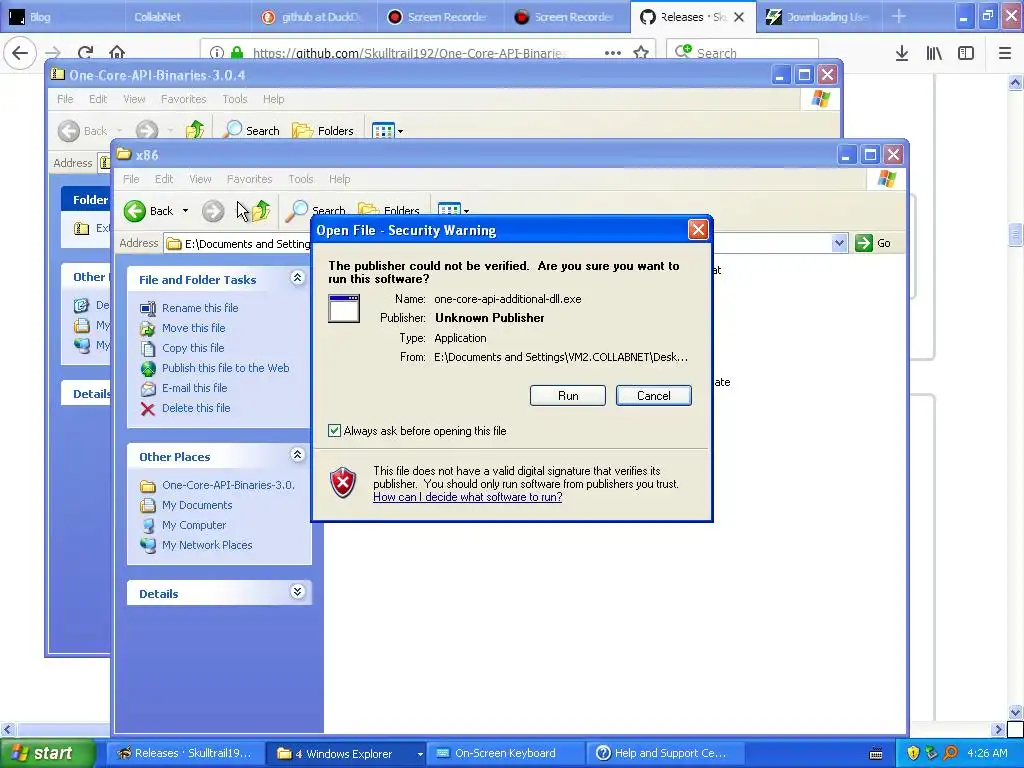The height and width of the screenshot is (768, 1024).
Task: Open browser Downloads arrow
Action: pos(902,53)
